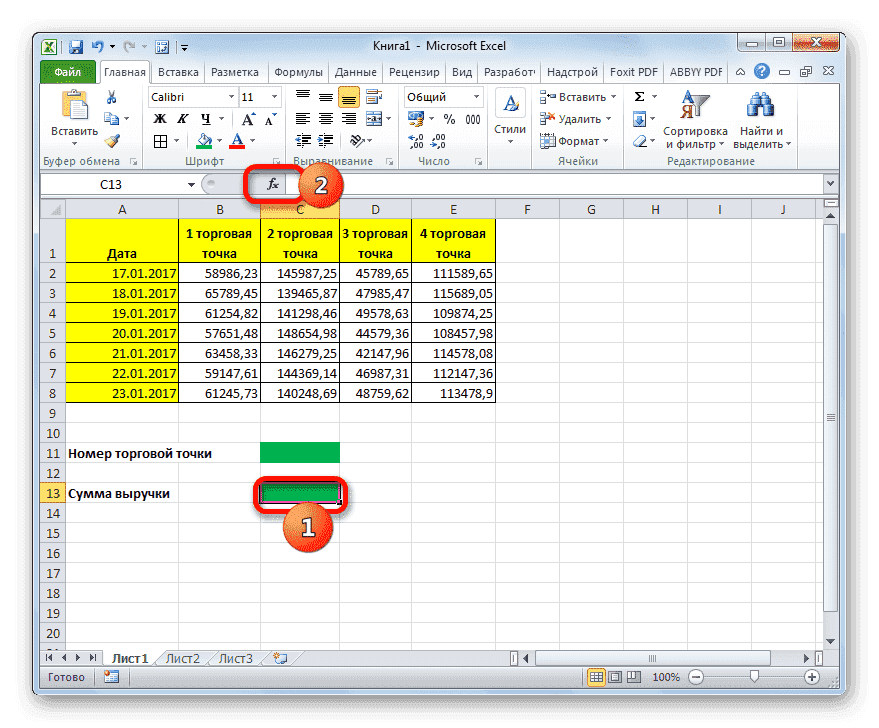Click the font color red swatch
The height and width of the screenshot is (728, 879).
coord(237,142)
